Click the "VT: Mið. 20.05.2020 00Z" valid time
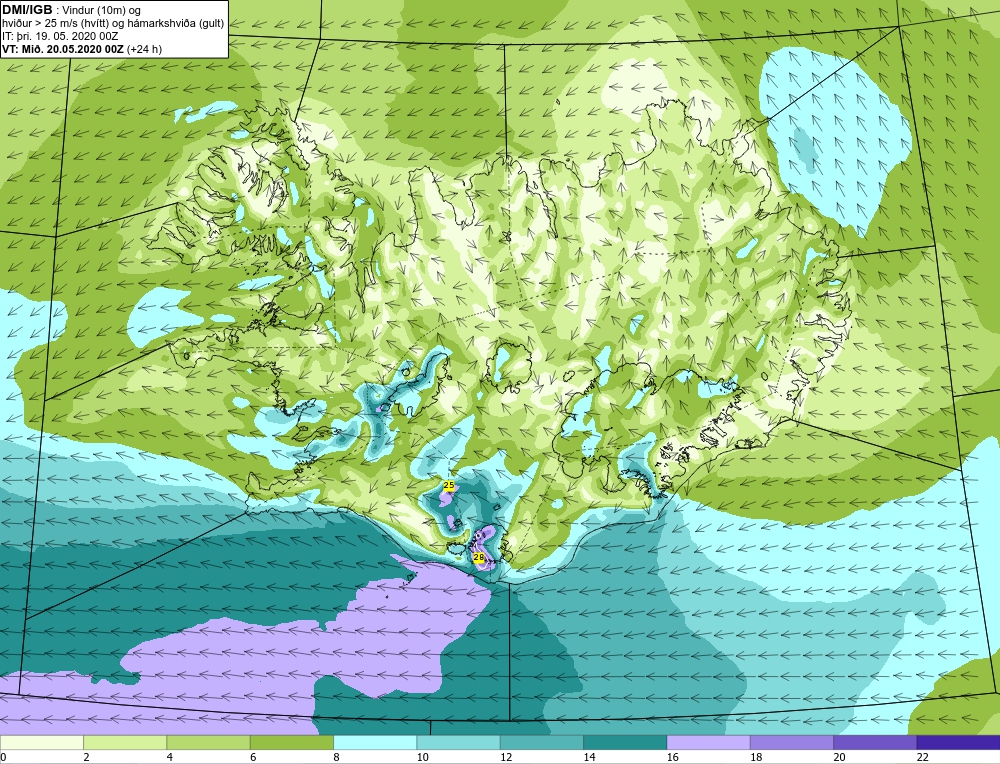 (x=62, y=49)
